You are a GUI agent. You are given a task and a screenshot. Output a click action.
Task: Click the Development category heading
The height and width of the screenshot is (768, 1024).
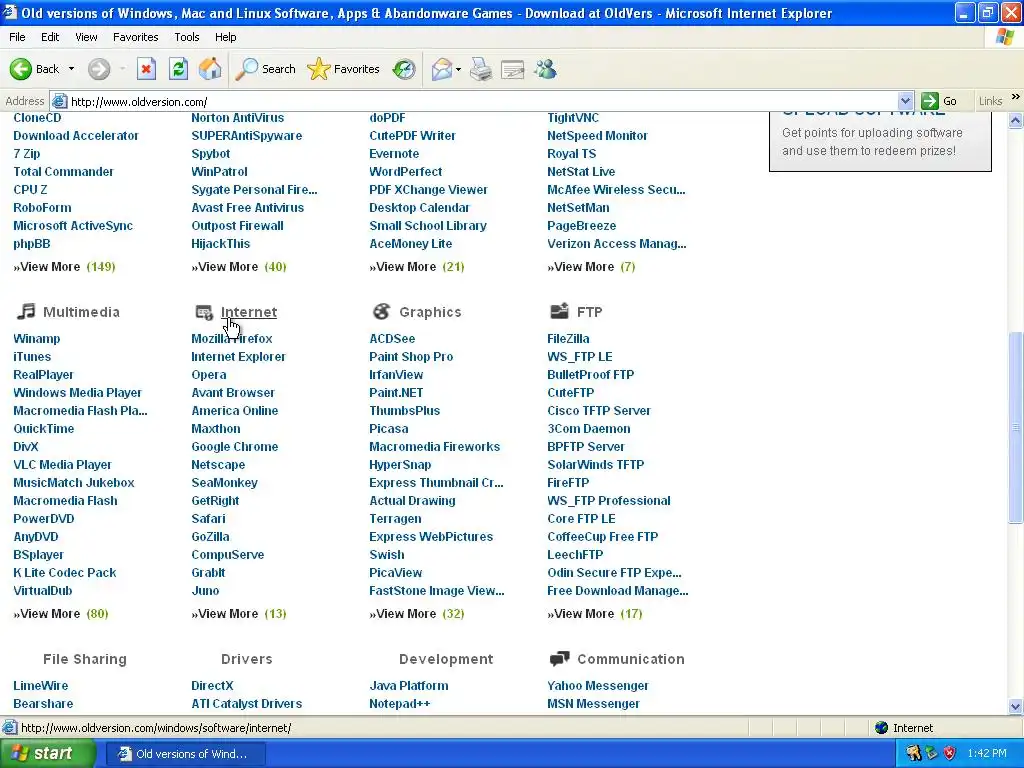coord(446,659)
